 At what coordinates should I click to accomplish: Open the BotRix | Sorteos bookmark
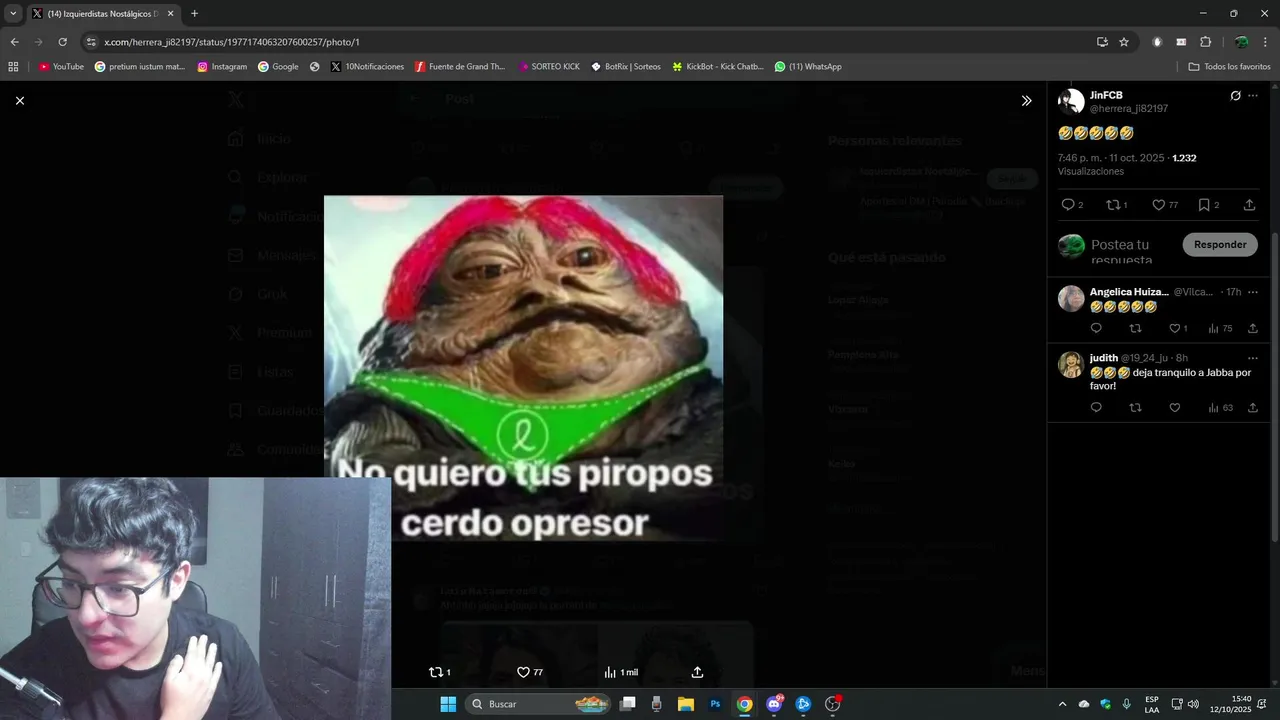(x=626, y=67)
